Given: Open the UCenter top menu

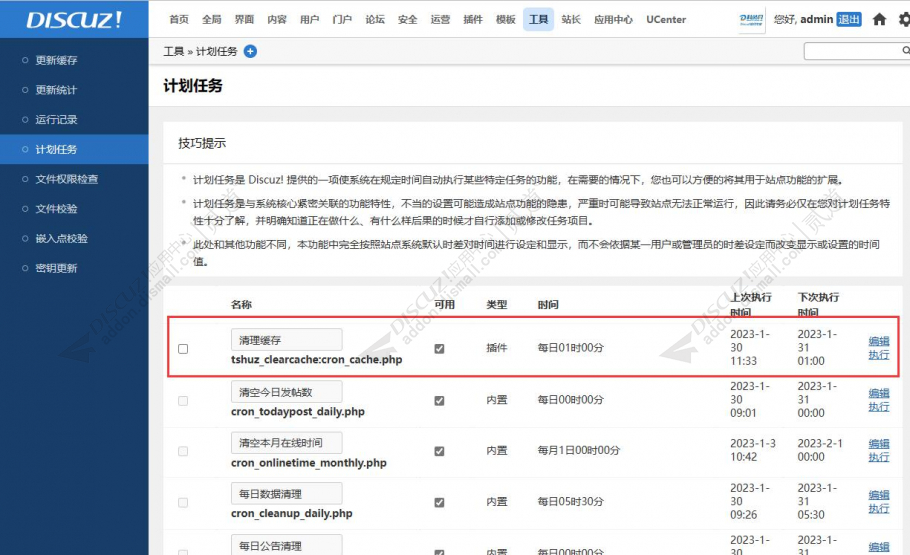Looking at the screenshot, I should 666,19.
